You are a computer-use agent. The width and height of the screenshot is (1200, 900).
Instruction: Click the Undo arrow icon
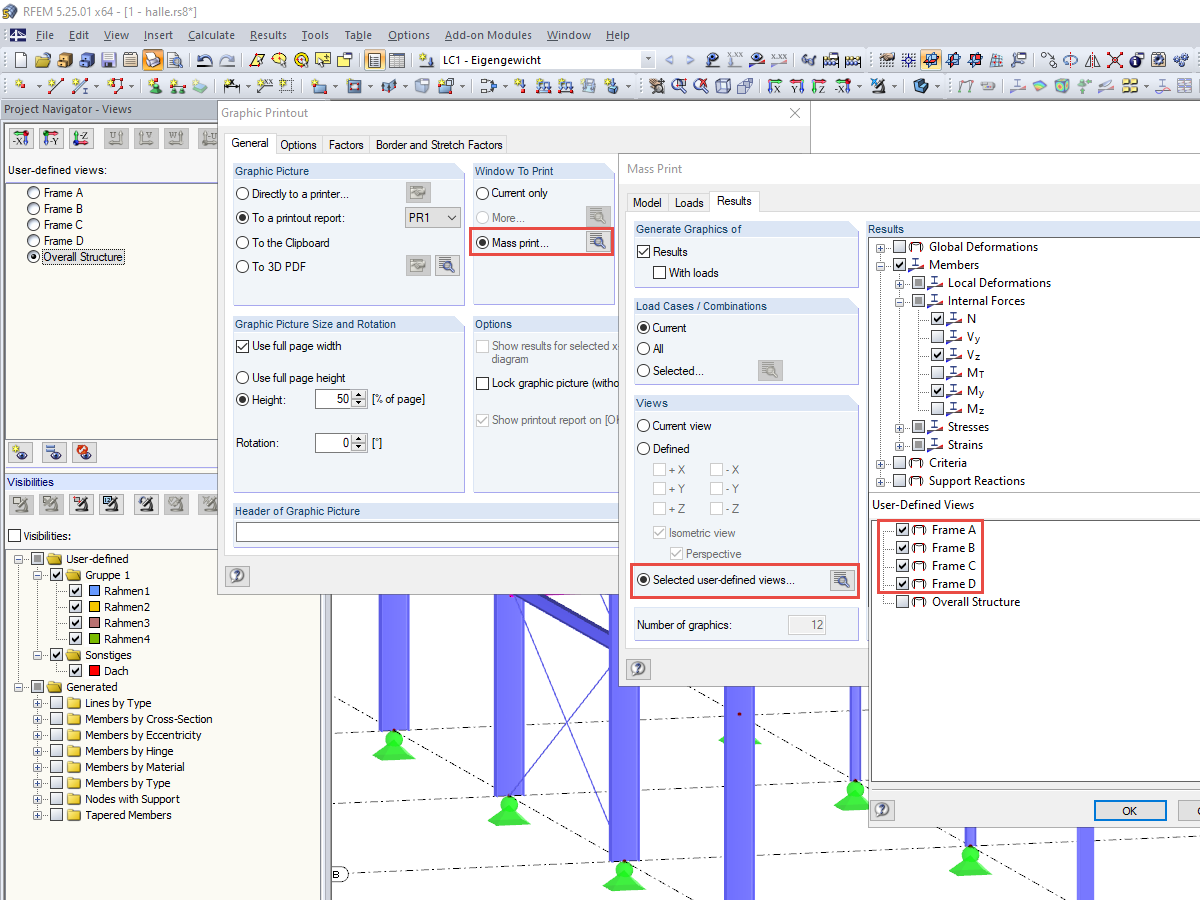click(x=204, y=60)
